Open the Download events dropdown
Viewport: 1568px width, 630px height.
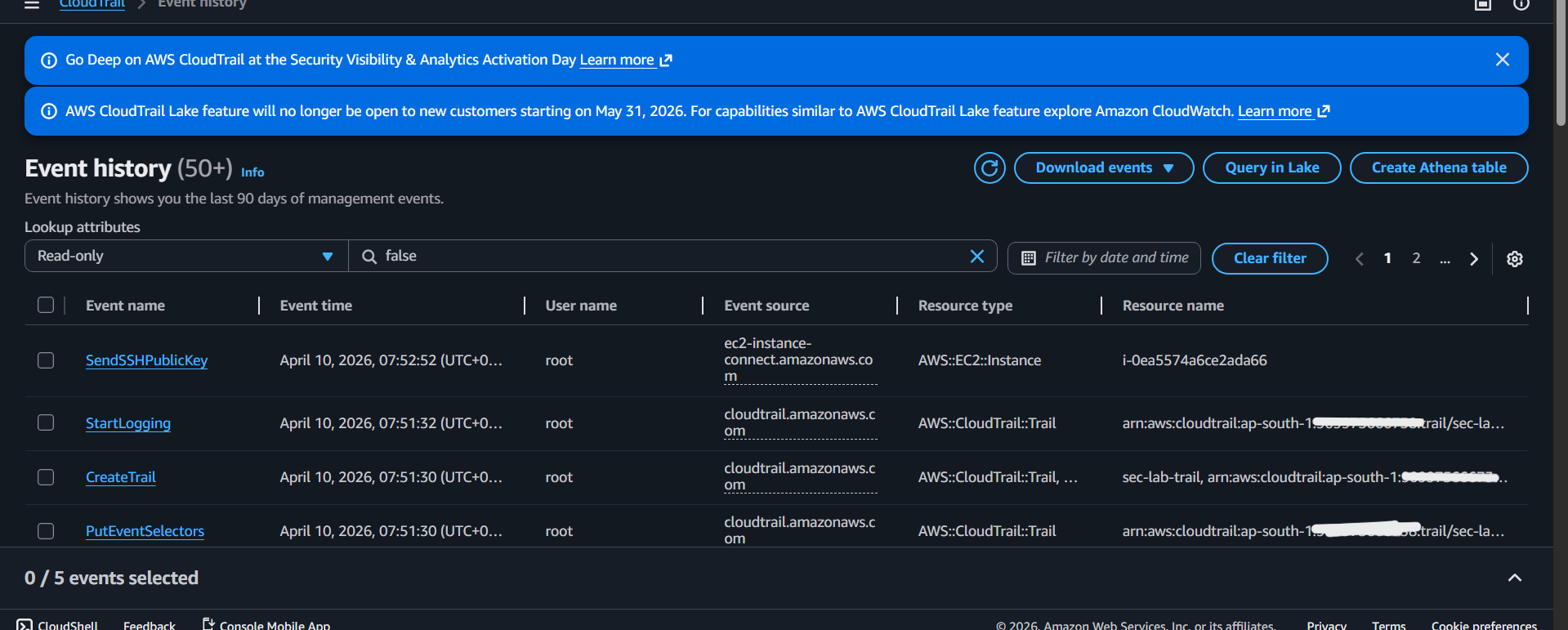(x=1104, y=168)
